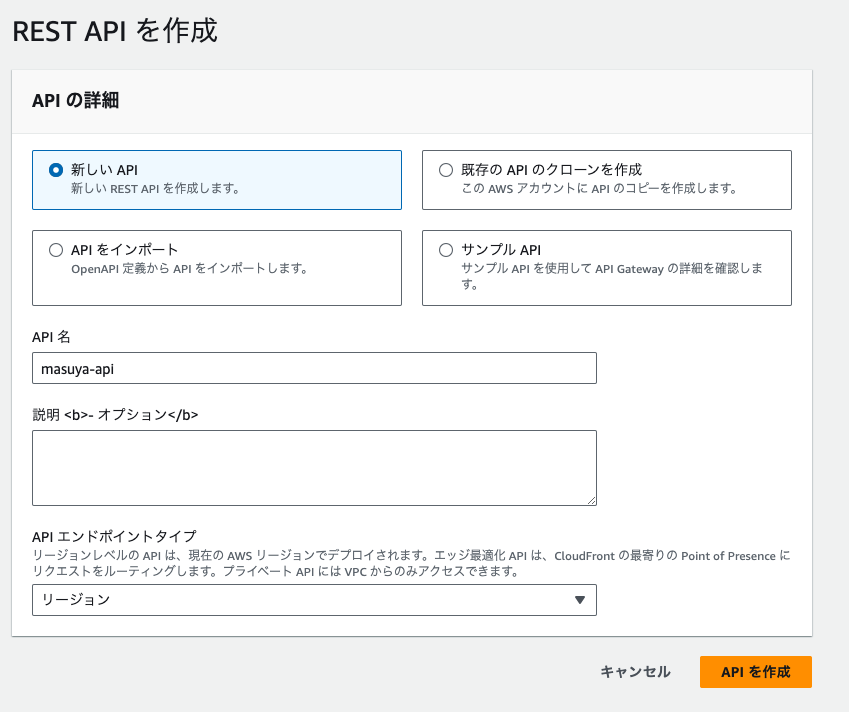Click the API Gateway の詳細を確認します sample description
Viewport: 849px width, 712px height.
tap(612, 276)
